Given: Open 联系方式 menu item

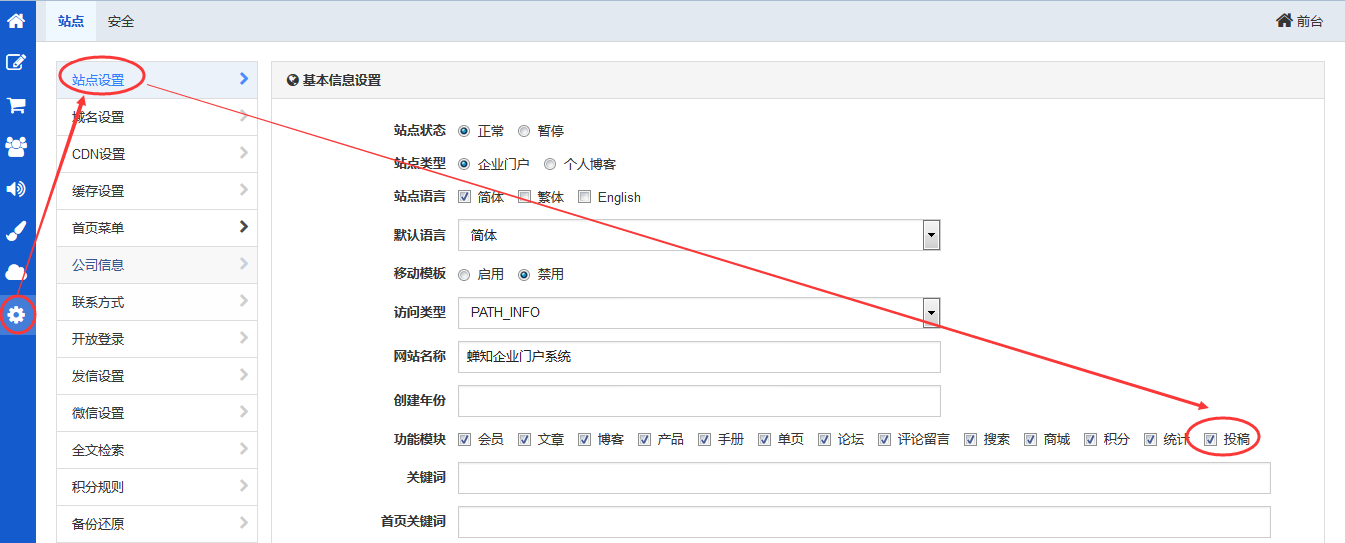Looking at the screenshot, I should click(157, 302).
